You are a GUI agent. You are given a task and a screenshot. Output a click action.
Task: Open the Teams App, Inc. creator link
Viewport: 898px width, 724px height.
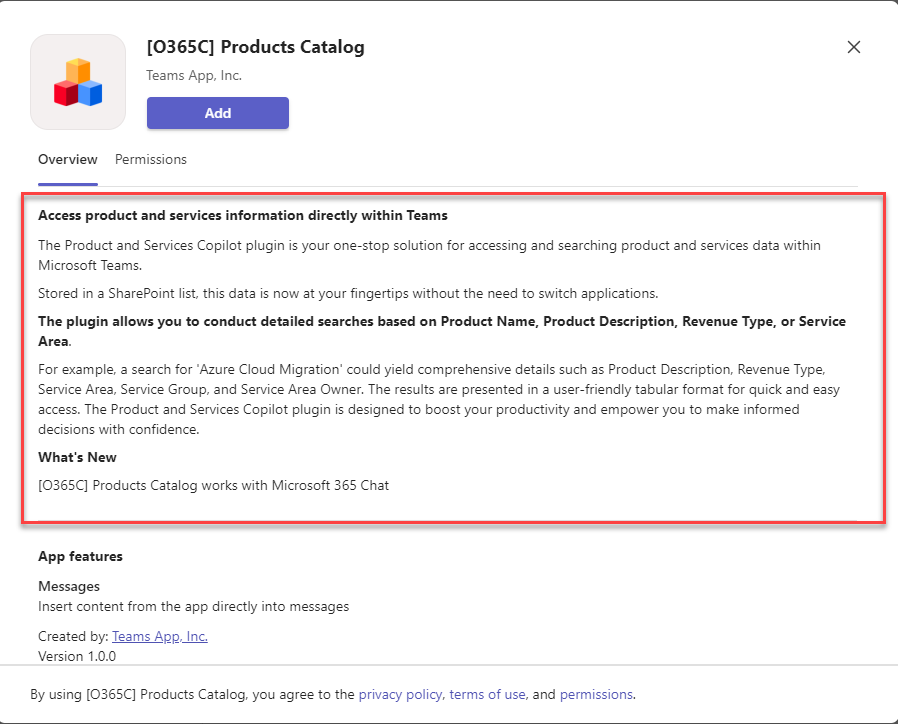point(160,636)
